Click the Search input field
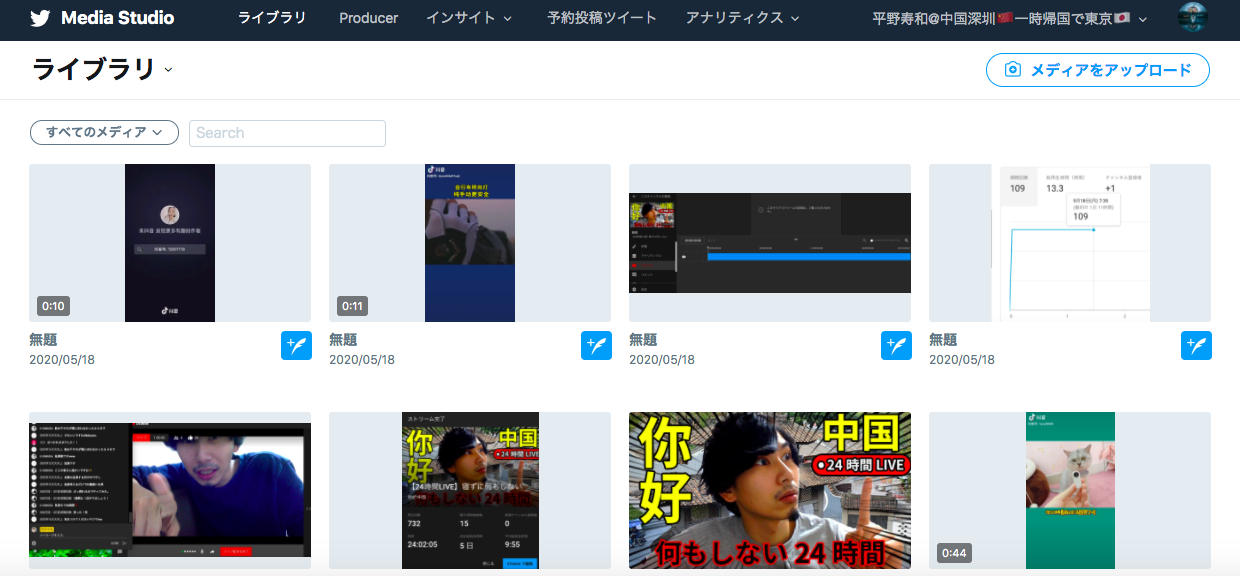 [287, 133]
